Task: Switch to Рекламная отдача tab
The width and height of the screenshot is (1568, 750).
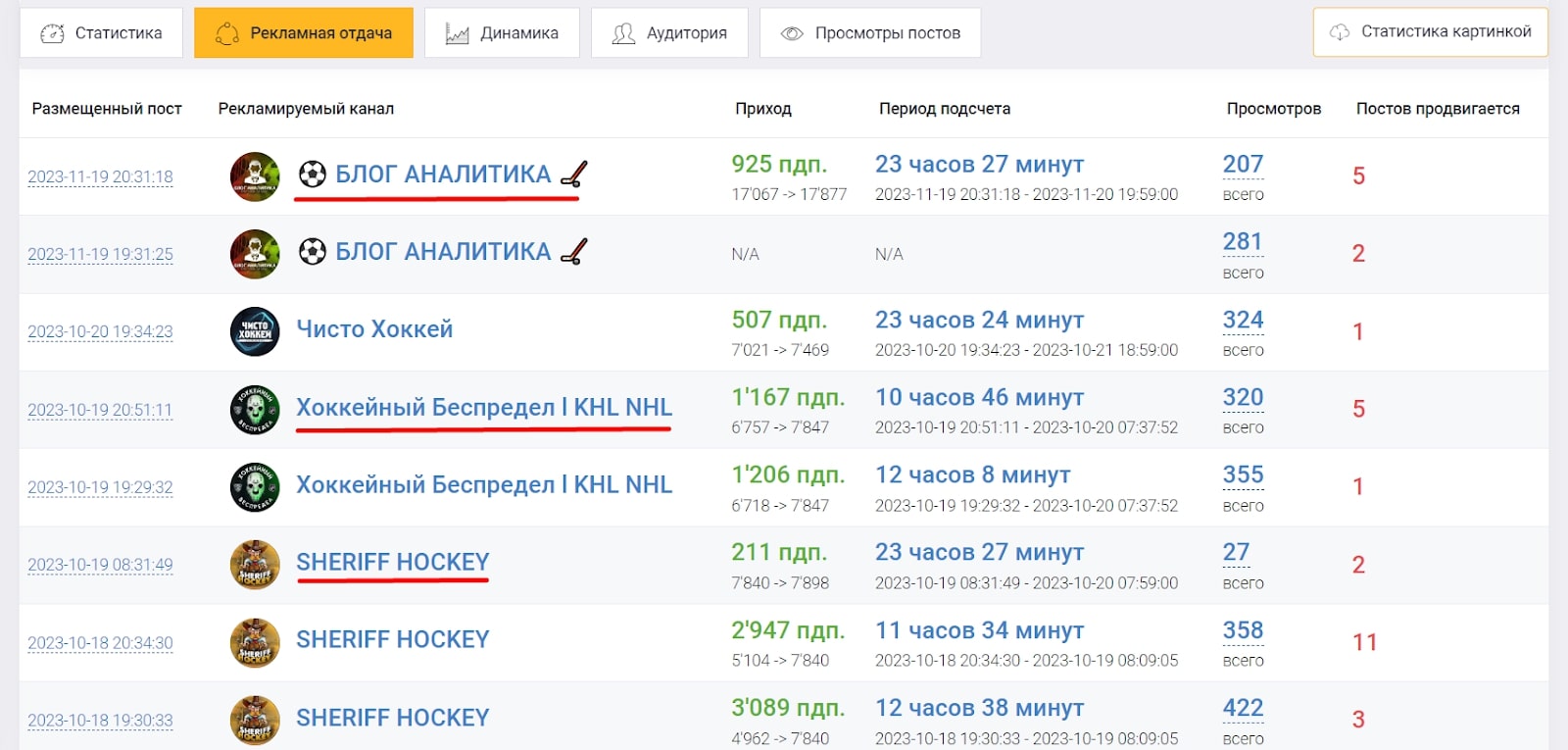Action: point(304,32)
